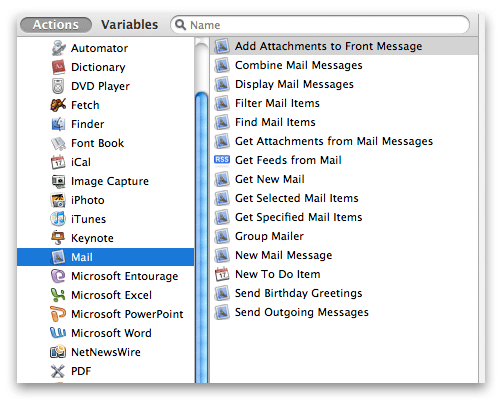Click calendar icon beside New To Do Item

click(x=222, y=274)
